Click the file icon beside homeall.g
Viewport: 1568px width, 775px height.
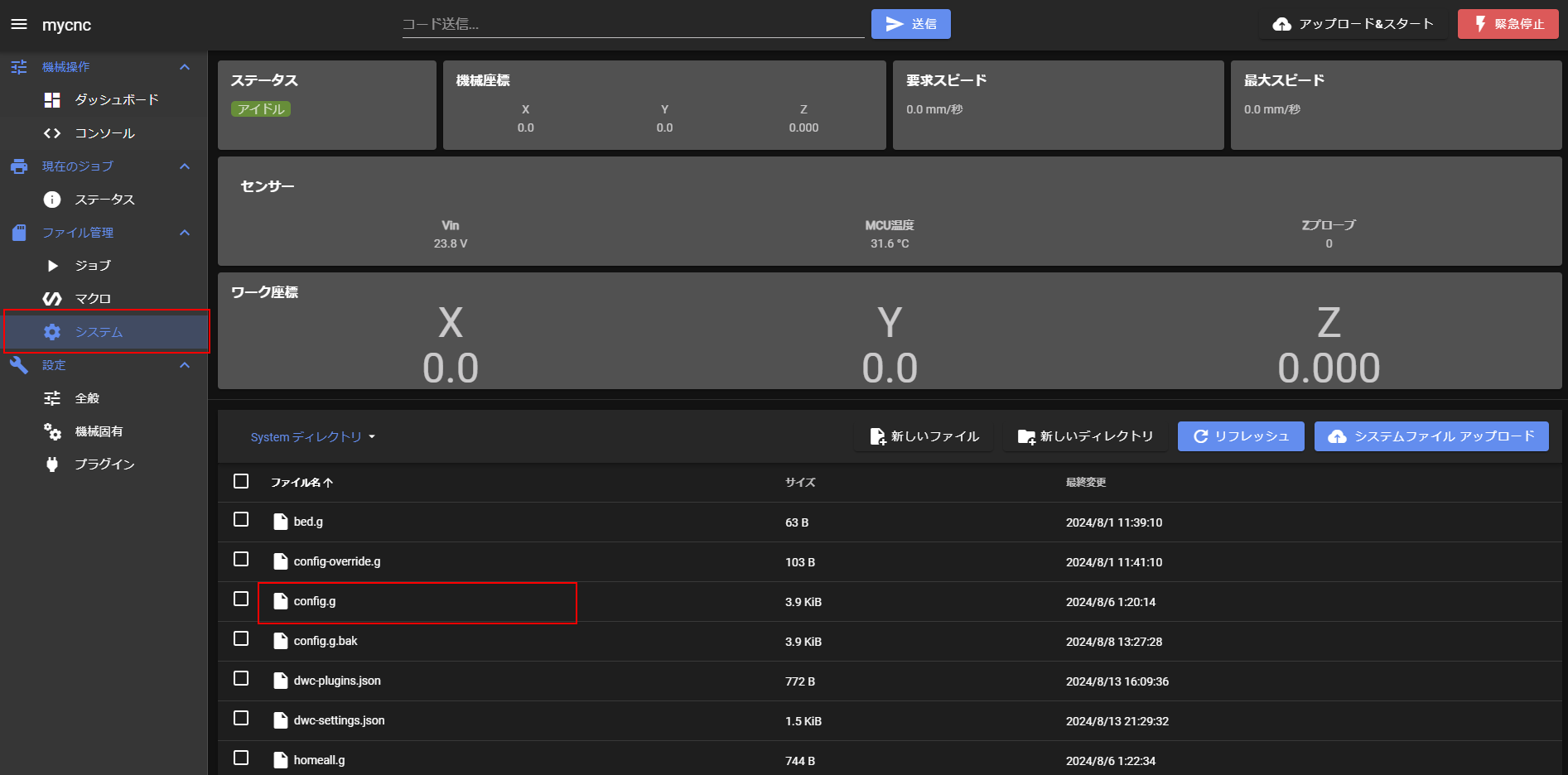(x=281, y=760)
